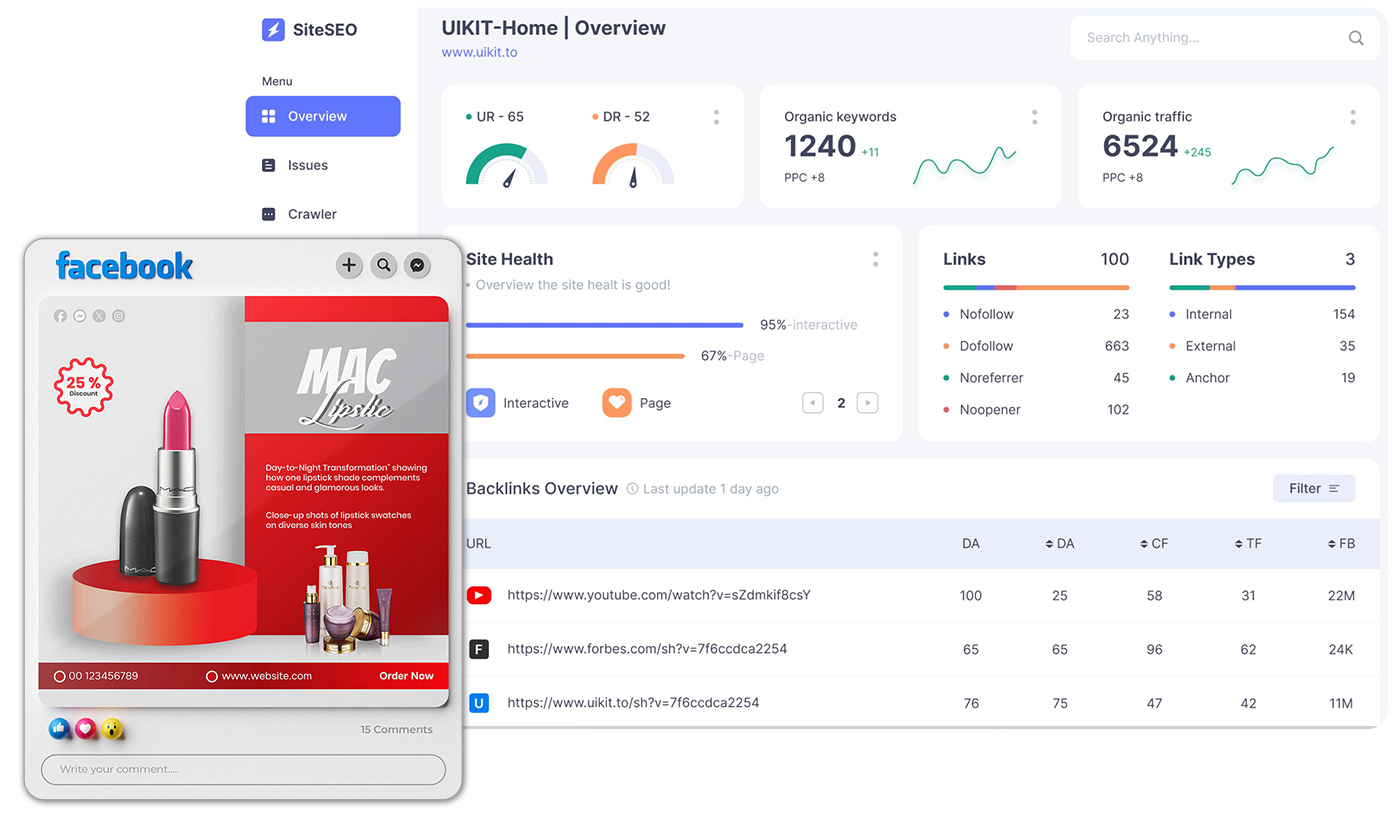Click the Organic traffic sparkline chart

[x=1283, y=165]
